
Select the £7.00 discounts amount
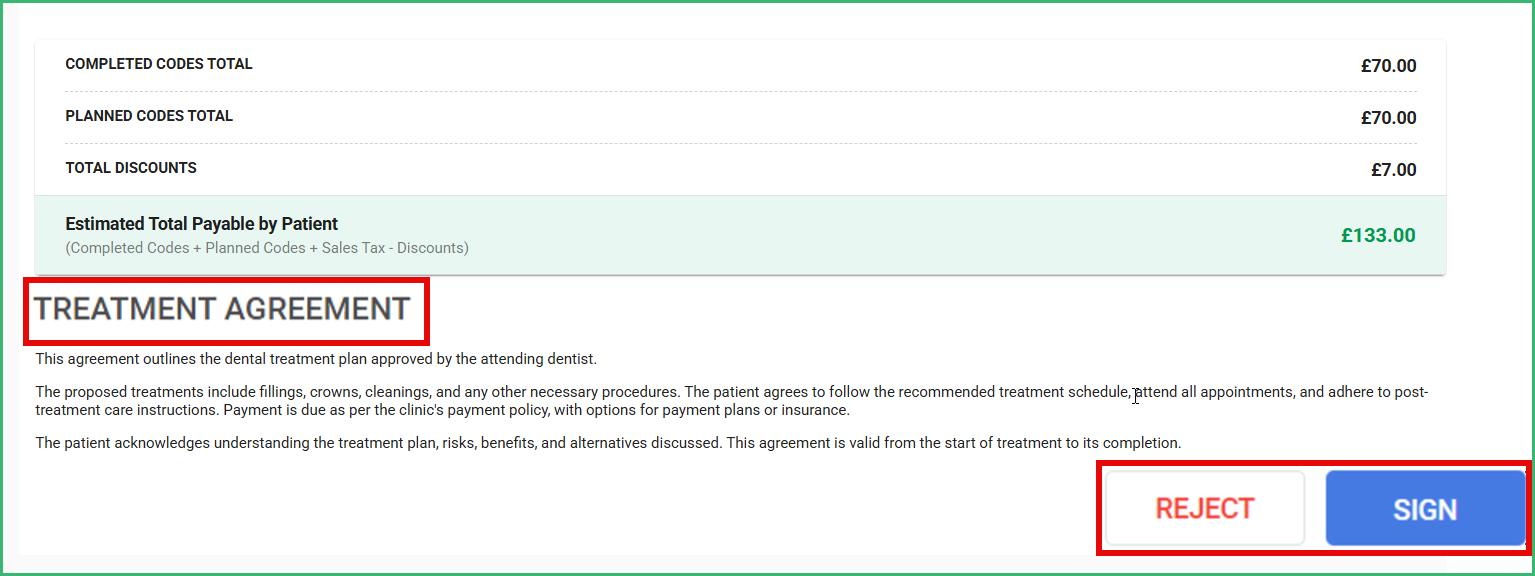click(1393, 169)
